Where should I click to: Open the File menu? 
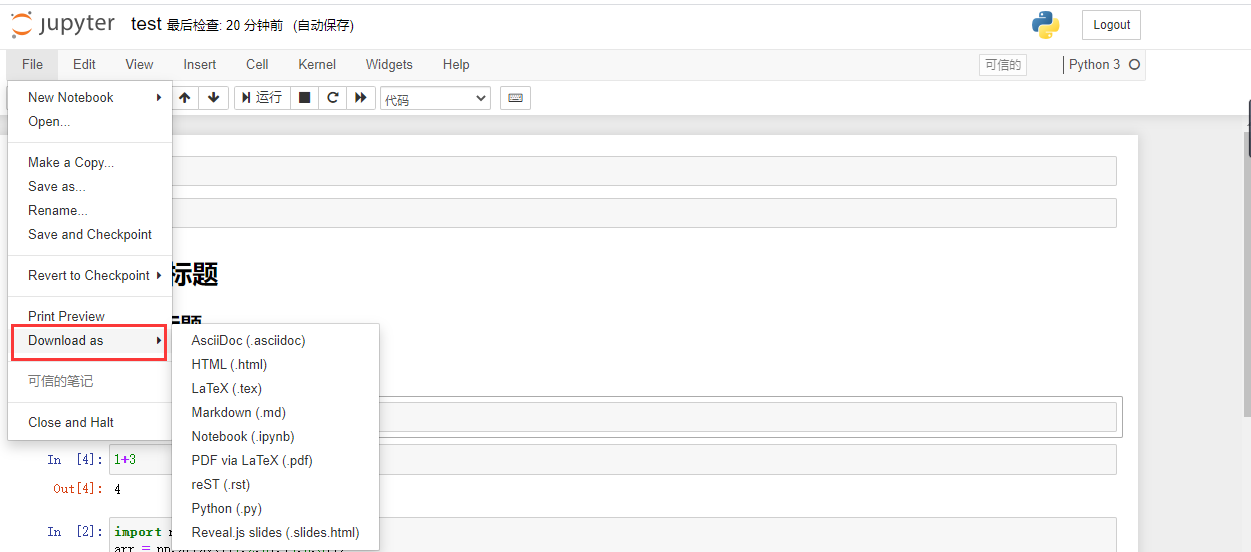[32, 64]
